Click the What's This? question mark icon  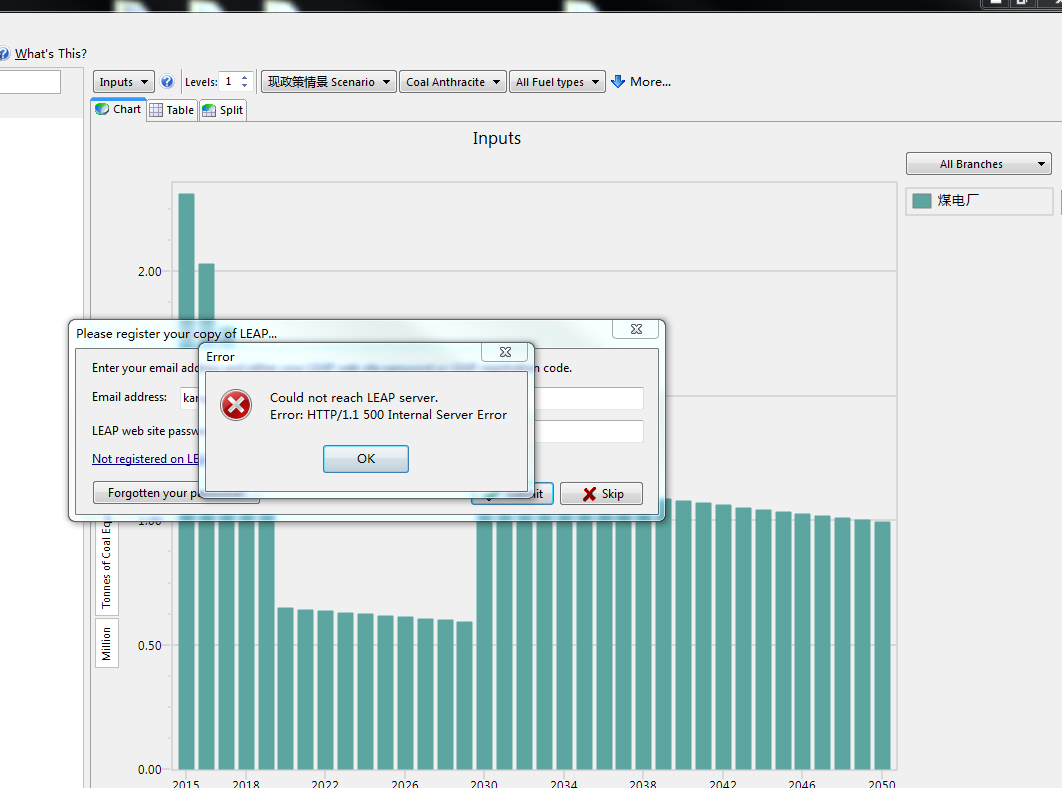tap(4, 54)
